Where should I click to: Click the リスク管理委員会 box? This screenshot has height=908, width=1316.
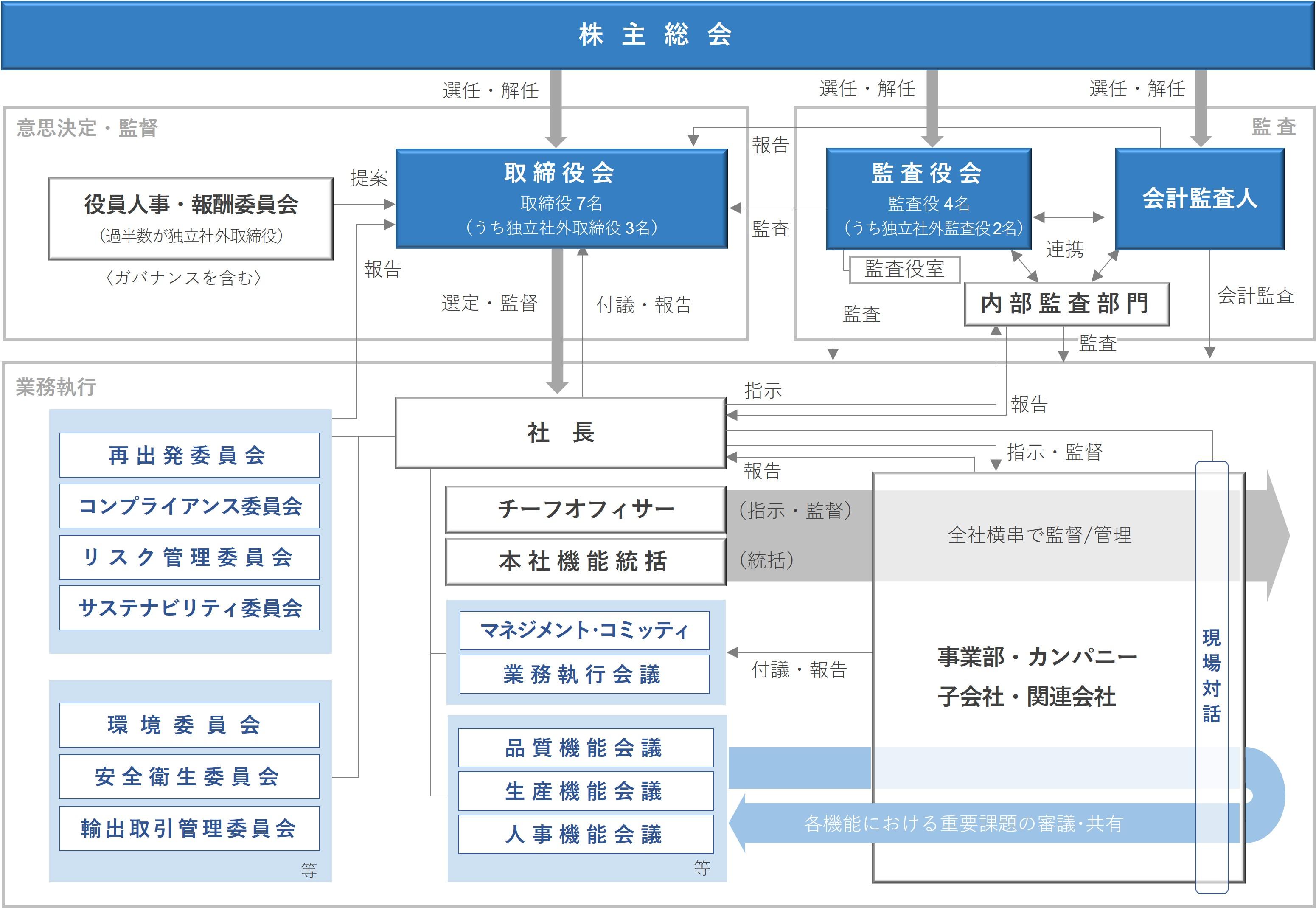tap(189, 557)
